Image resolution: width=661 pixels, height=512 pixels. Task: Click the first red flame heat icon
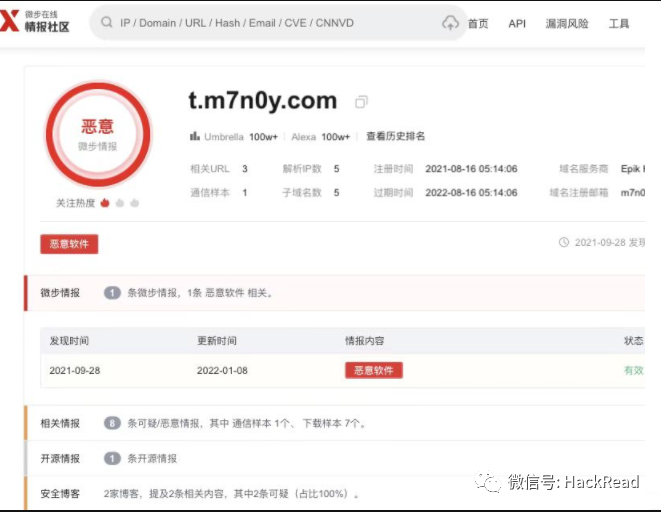105,203
